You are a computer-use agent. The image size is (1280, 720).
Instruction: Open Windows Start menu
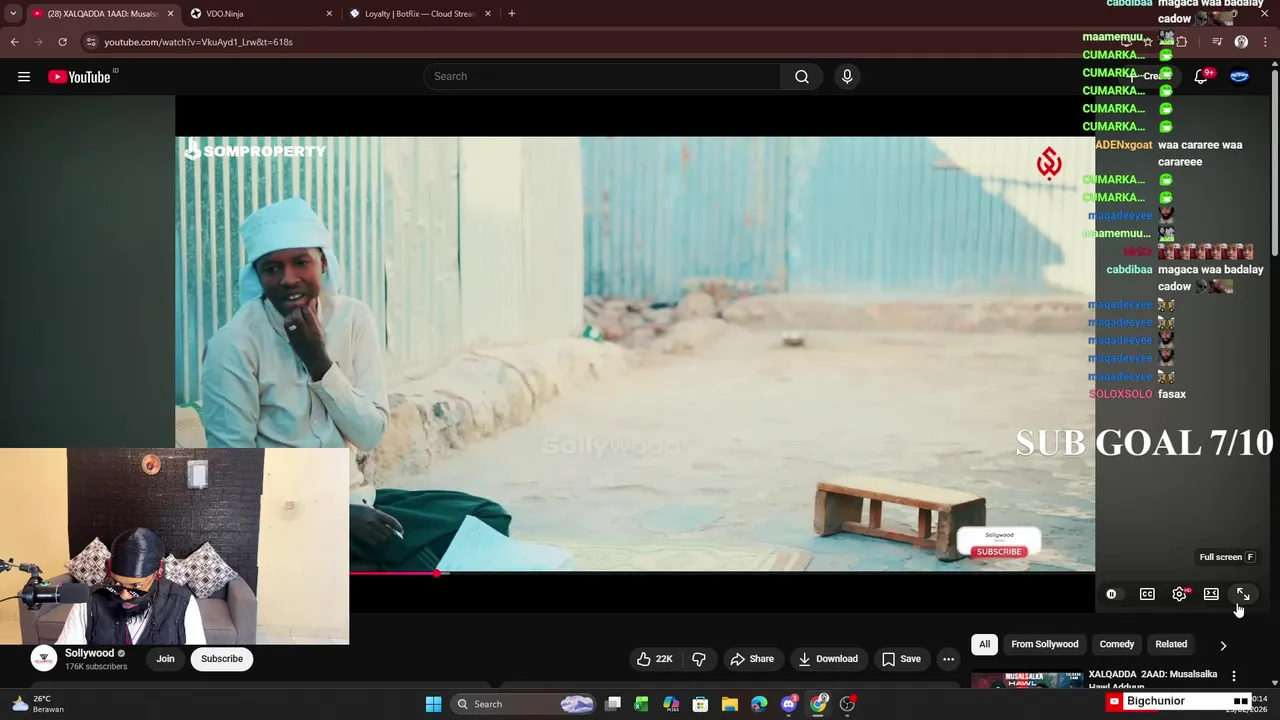[433, 704]
